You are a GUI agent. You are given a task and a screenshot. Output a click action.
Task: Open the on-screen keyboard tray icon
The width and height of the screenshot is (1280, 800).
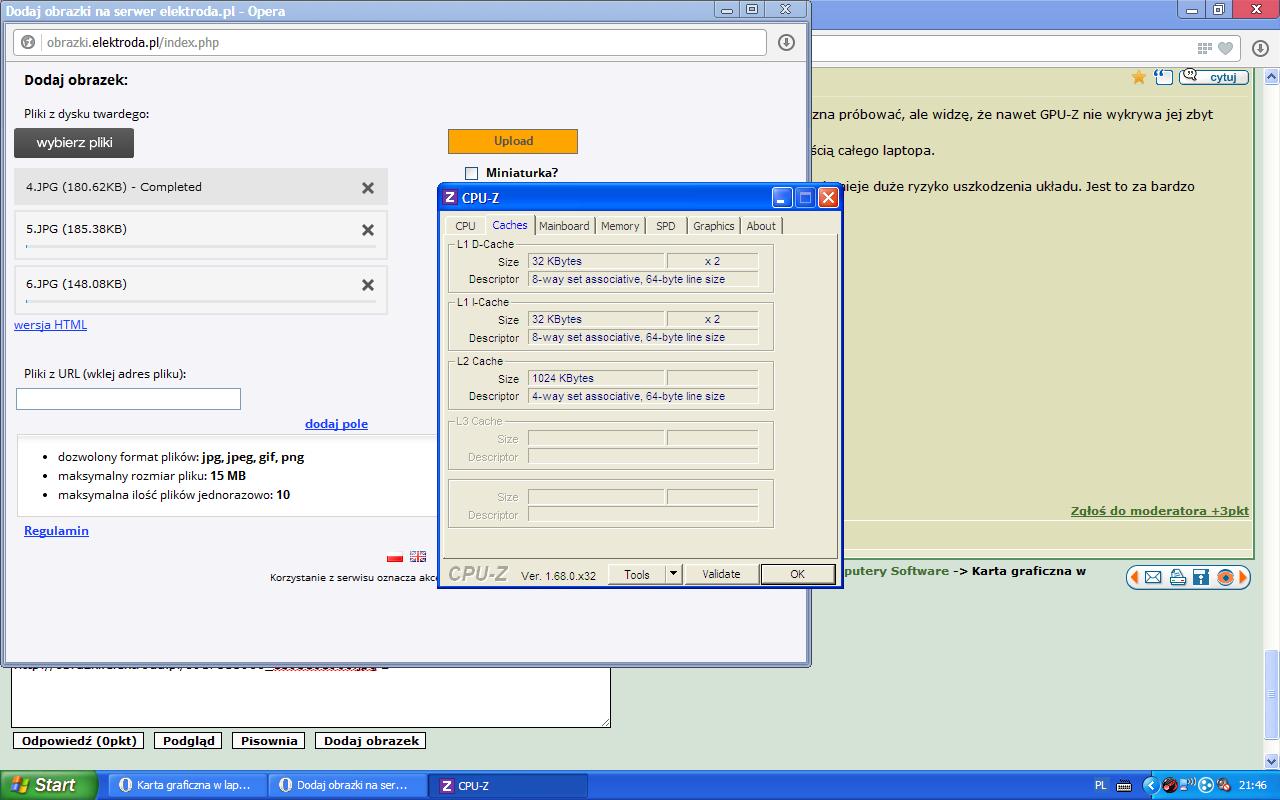point(1124,786)
